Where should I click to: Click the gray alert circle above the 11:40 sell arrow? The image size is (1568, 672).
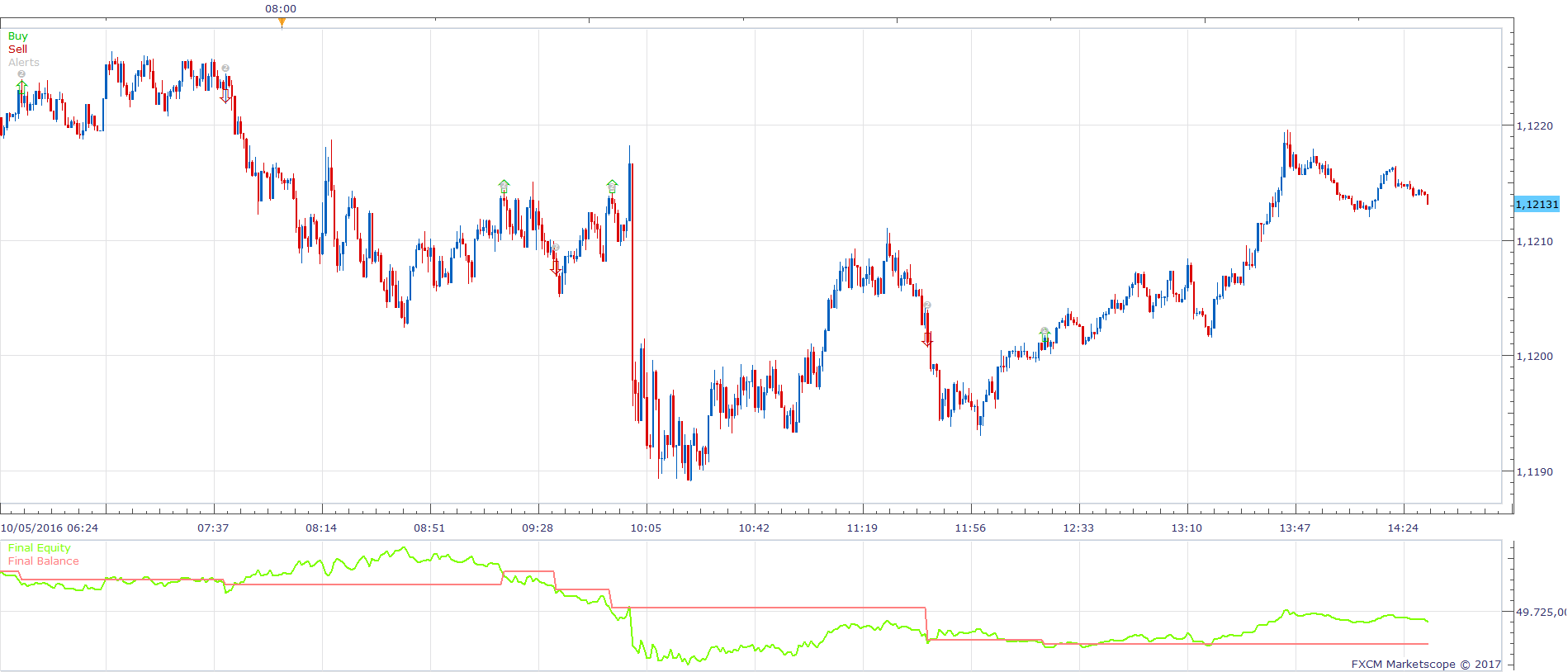click(927, 305)
